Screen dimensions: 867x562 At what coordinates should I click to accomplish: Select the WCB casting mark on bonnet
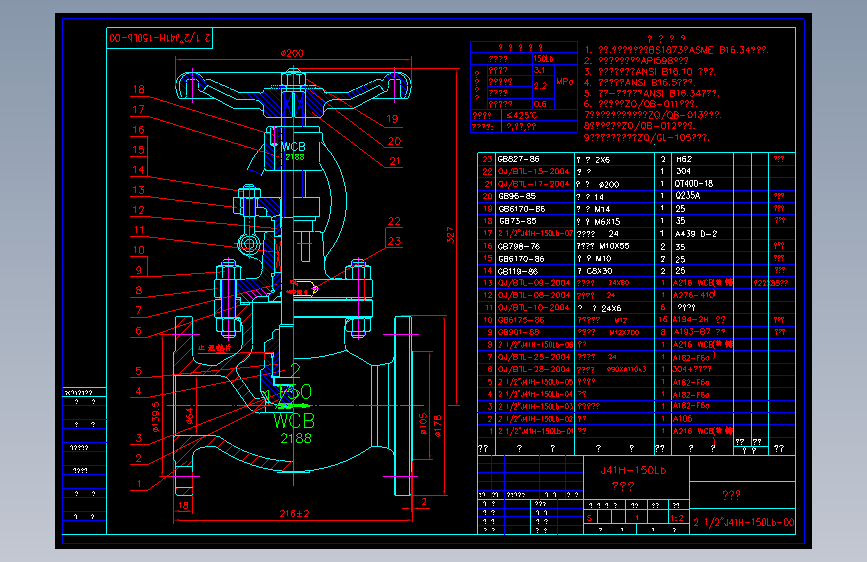pyautogui.click(x=293, y=147)
